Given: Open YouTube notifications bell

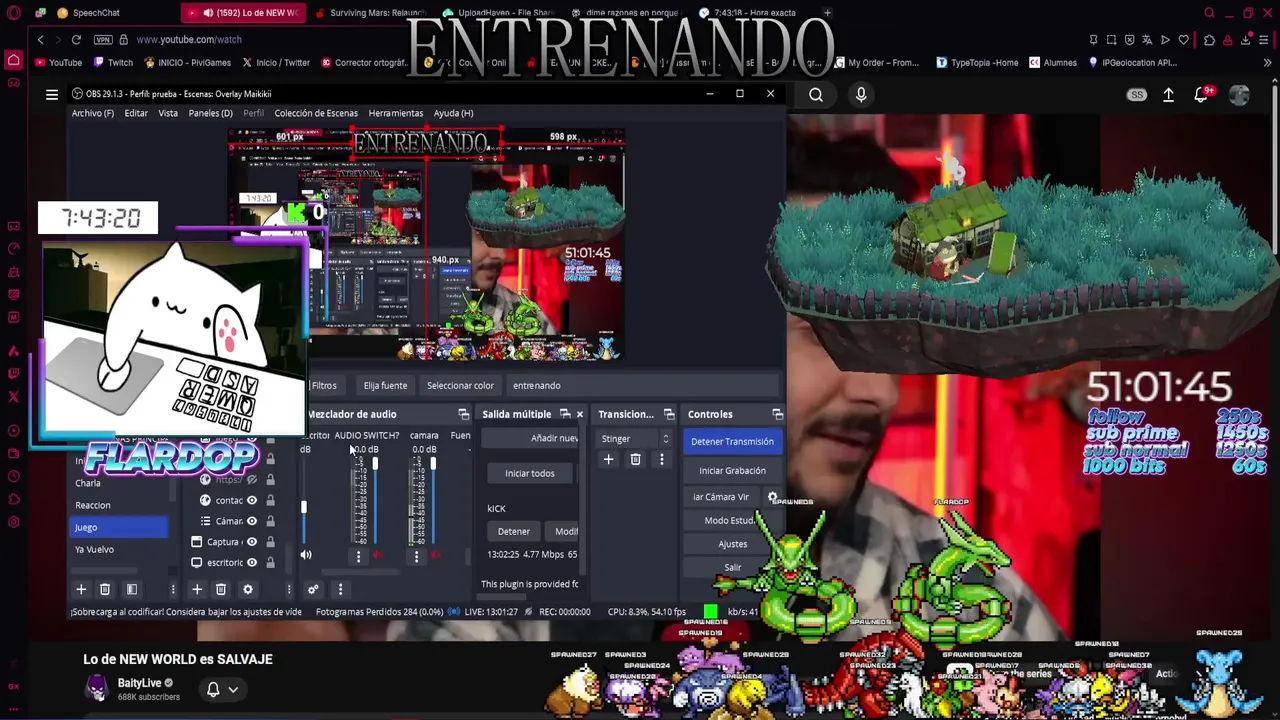Looking at the screenshot, I should click(1202, 94).
